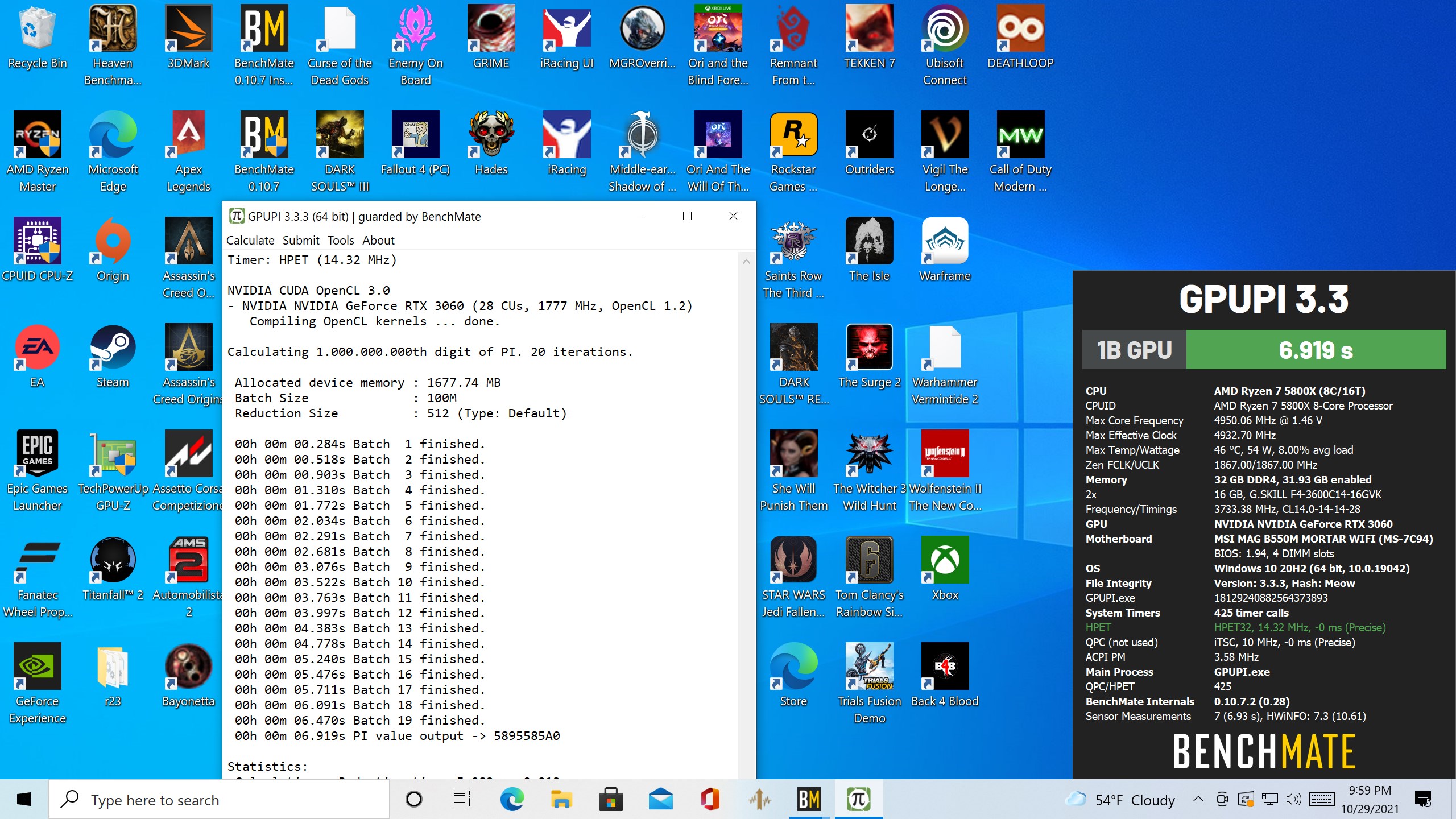Open Cortana from the taskbar
The height and width of the screenshot is (819, 1456).
414,800
